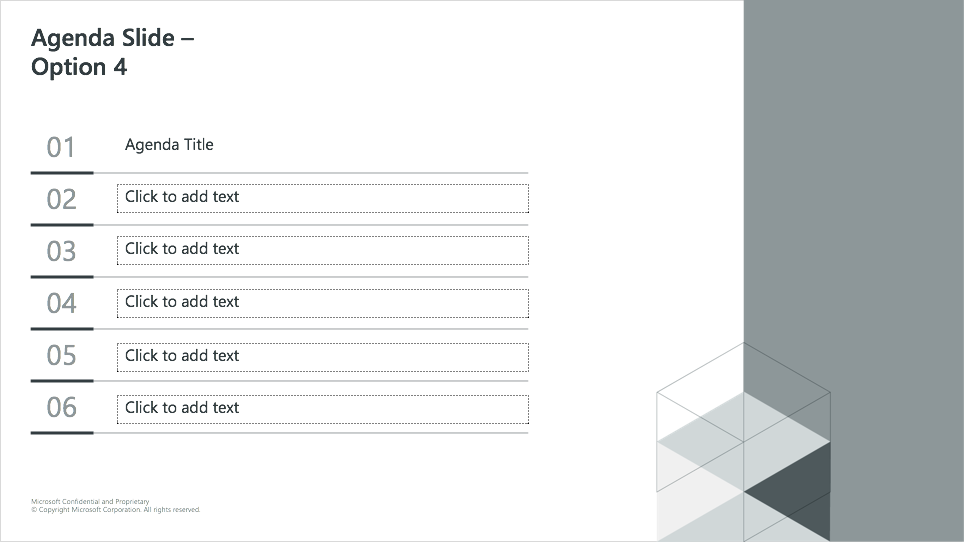This screenshot has height=542, width=964.
Task: Select the number 06 label
Action: point(61,407)
